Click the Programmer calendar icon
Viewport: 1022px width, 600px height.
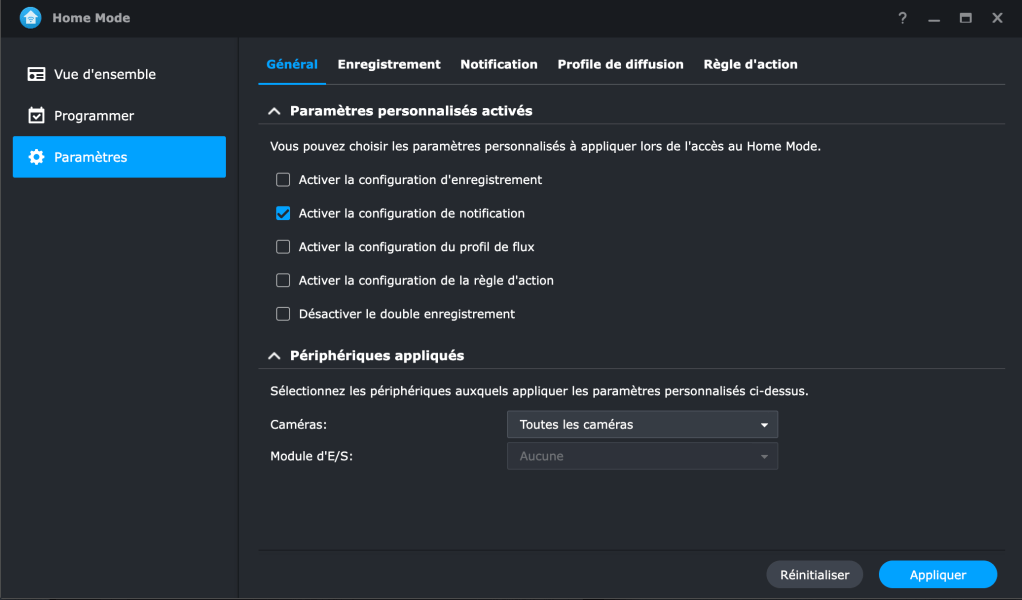tap(36, 116)
